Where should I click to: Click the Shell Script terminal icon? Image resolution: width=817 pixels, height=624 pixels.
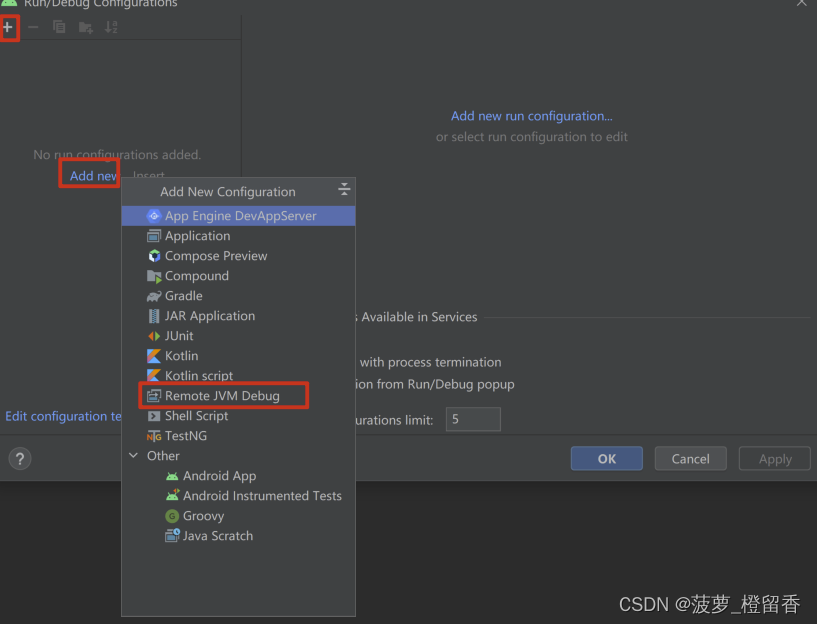tap(154, 416)
